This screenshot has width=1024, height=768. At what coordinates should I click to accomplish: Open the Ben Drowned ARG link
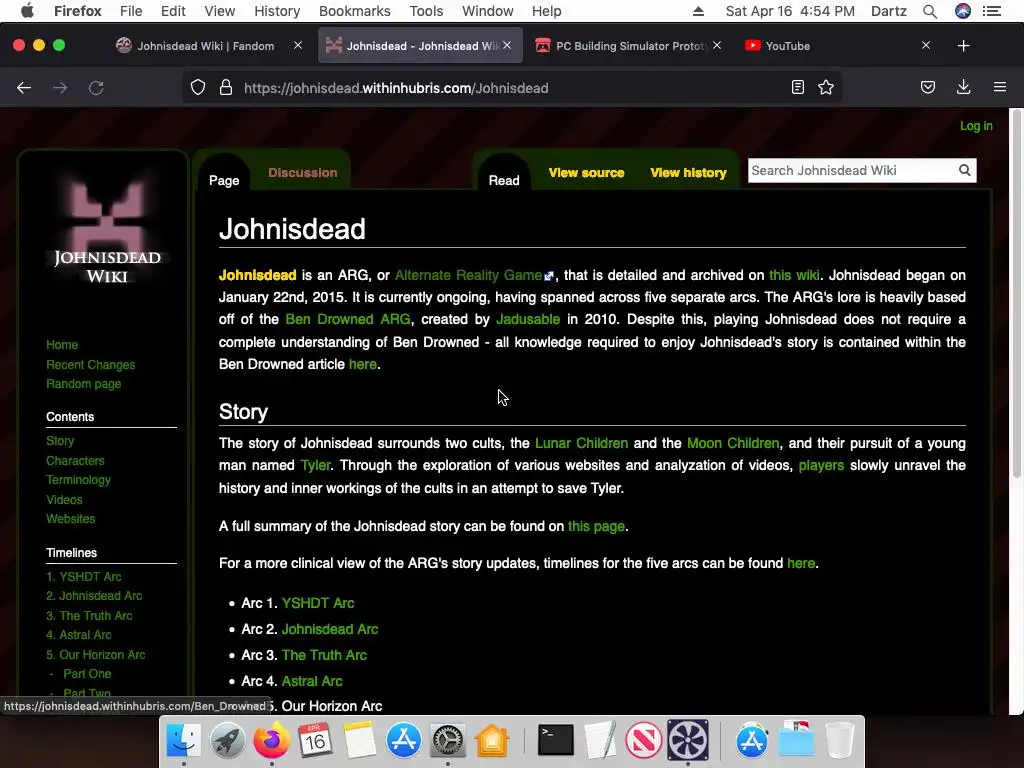click(348, 319)
